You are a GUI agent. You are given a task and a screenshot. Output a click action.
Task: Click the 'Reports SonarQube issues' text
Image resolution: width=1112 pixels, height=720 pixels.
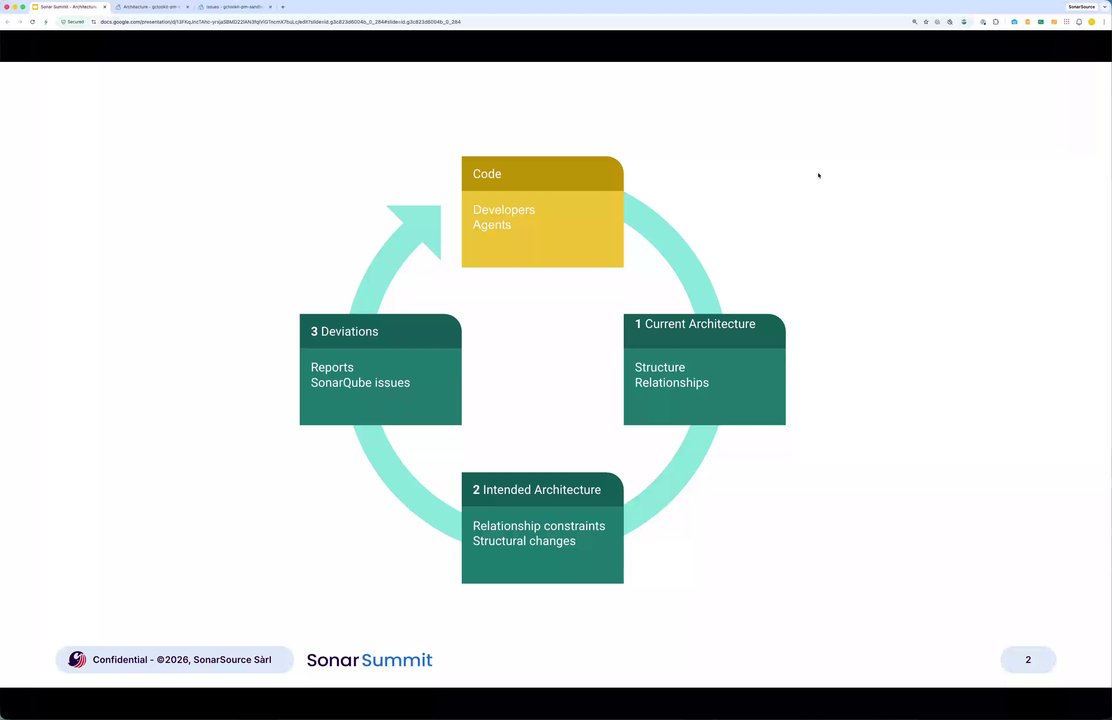360,375
